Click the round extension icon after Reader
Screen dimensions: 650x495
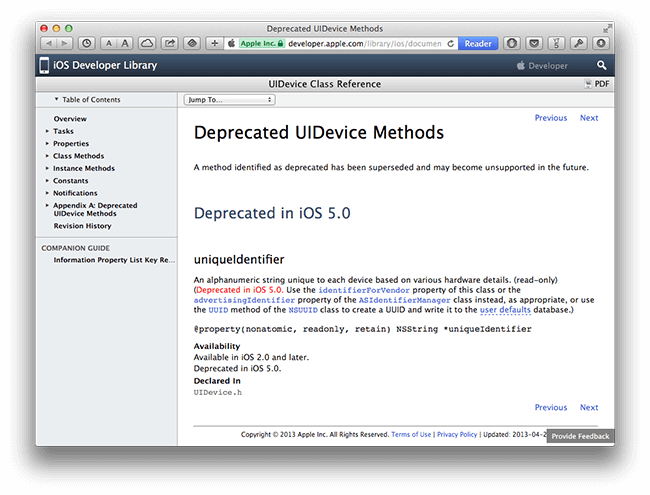512,43
